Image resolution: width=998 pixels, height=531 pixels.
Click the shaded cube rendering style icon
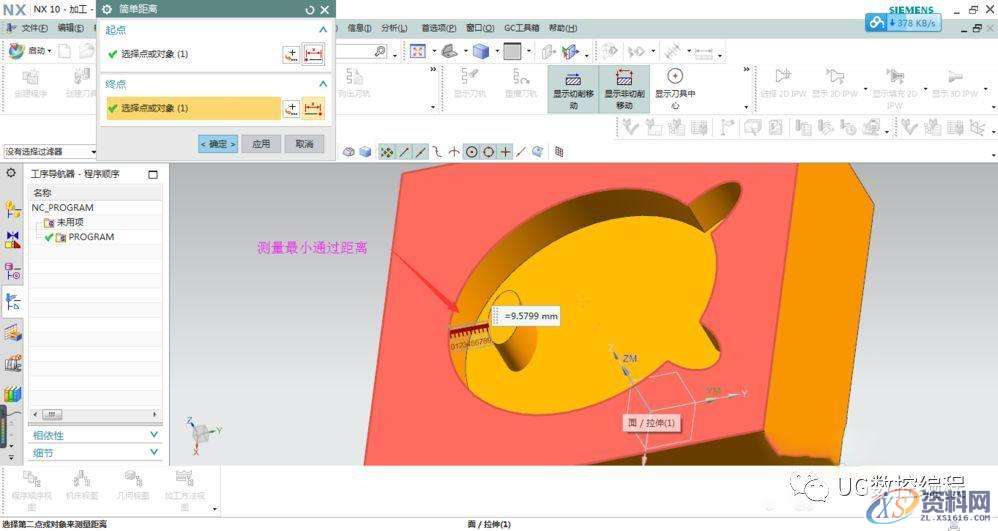pos(481,51)
